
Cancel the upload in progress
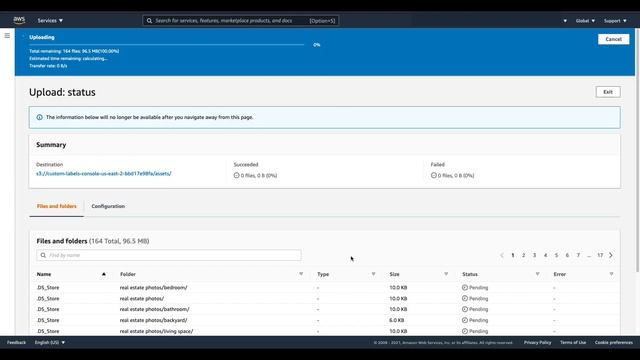(x=613, y=39)
